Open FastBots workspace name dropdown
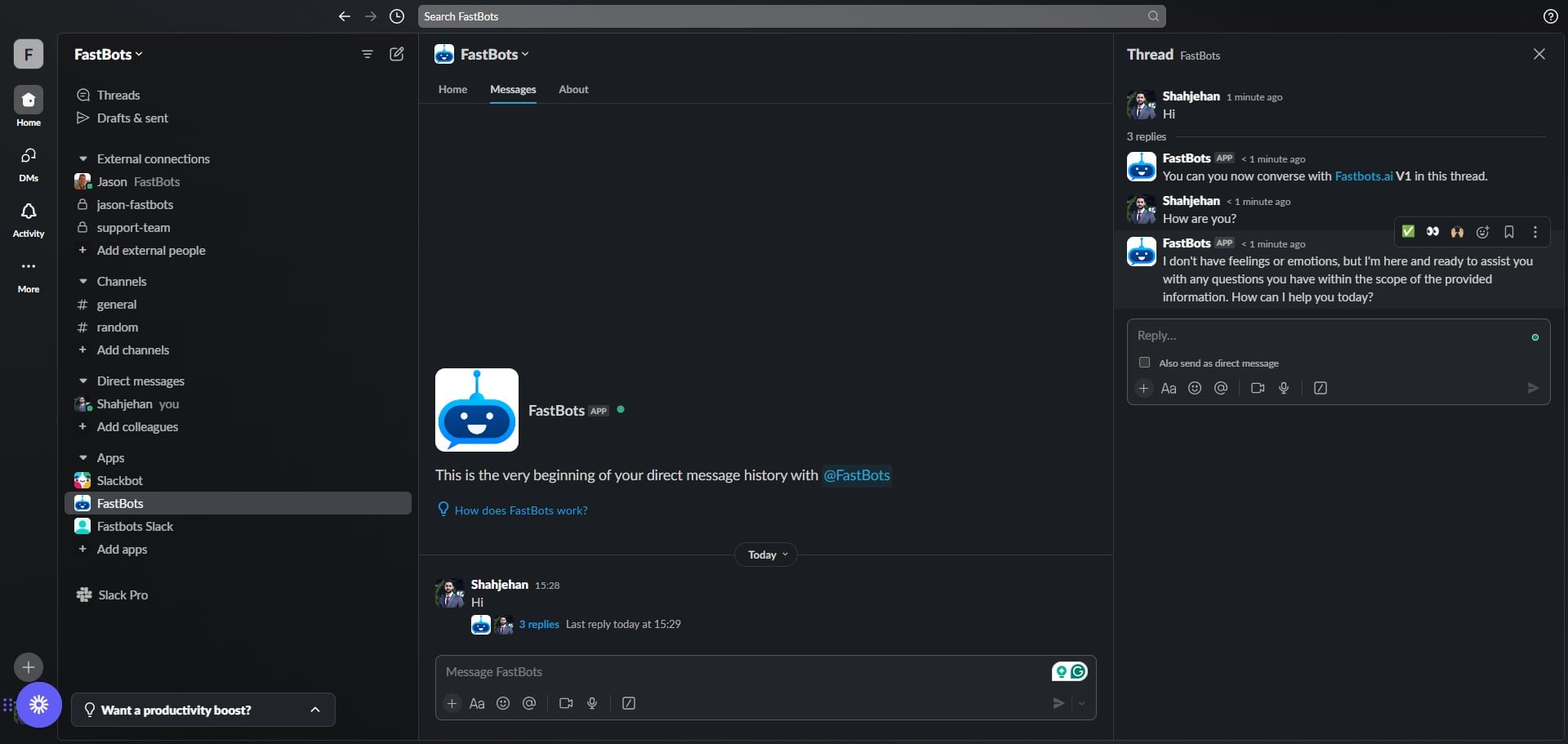 pos(109,54)
